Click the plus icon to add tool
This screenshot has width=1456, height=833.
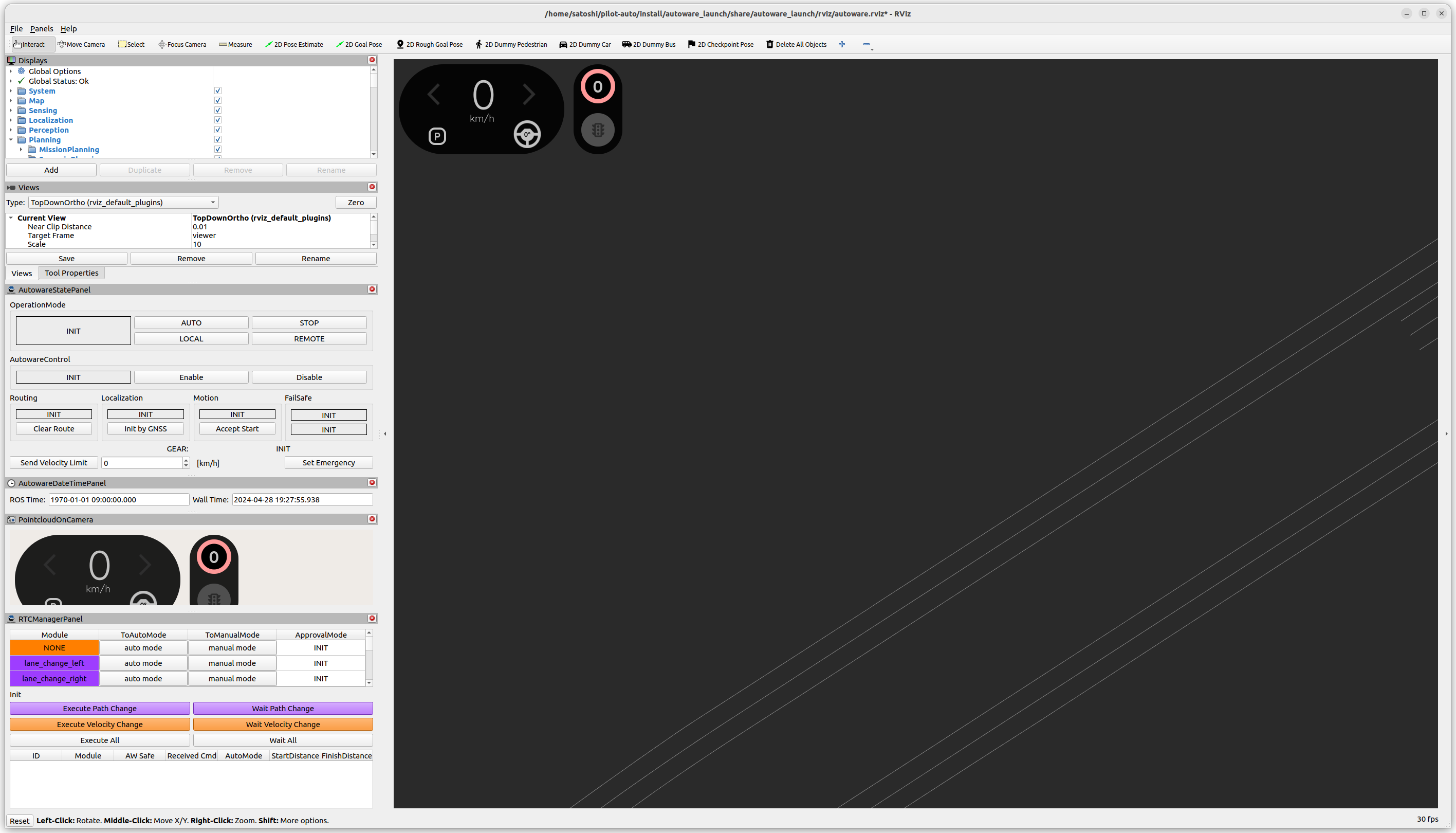click(841, 44)
